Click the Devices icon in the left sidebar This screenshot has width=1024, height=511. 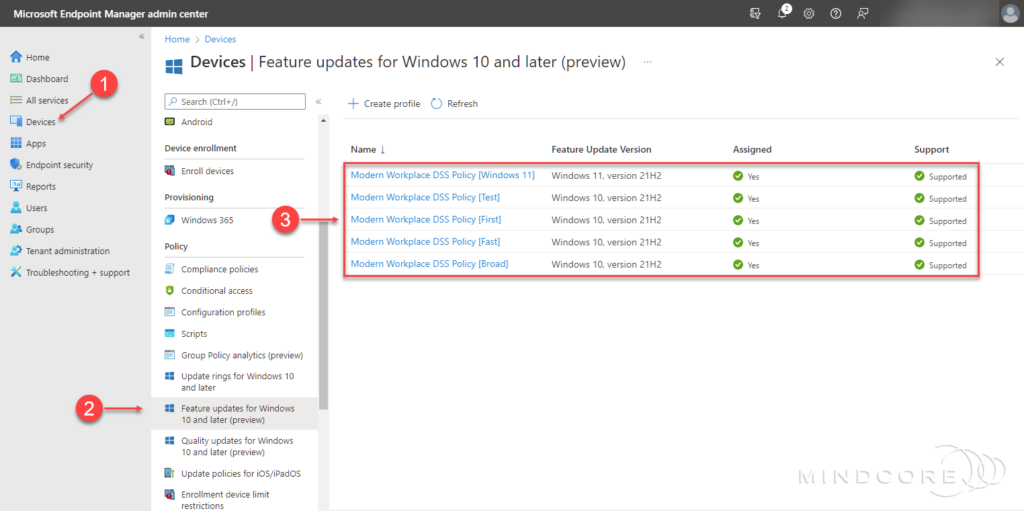[16, 122]
